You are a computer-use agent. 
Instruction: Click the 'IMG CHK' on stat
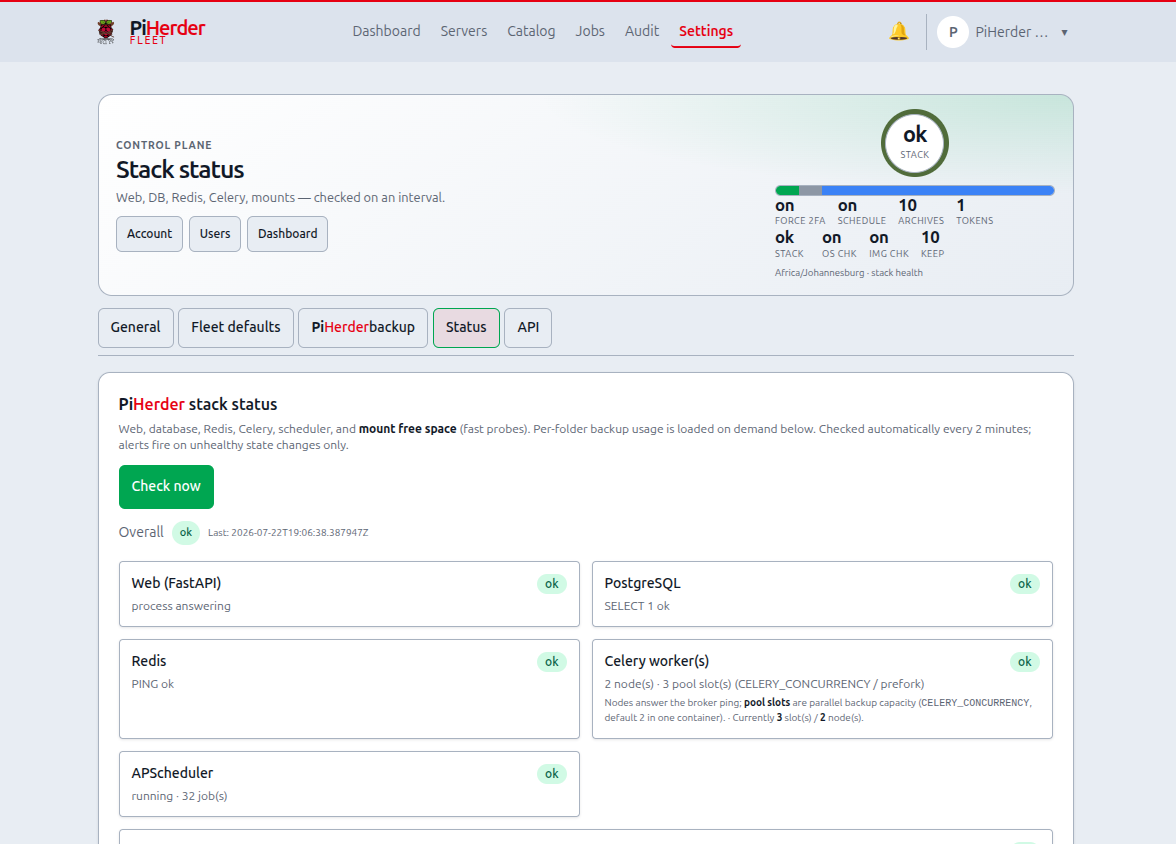point(889,245)
